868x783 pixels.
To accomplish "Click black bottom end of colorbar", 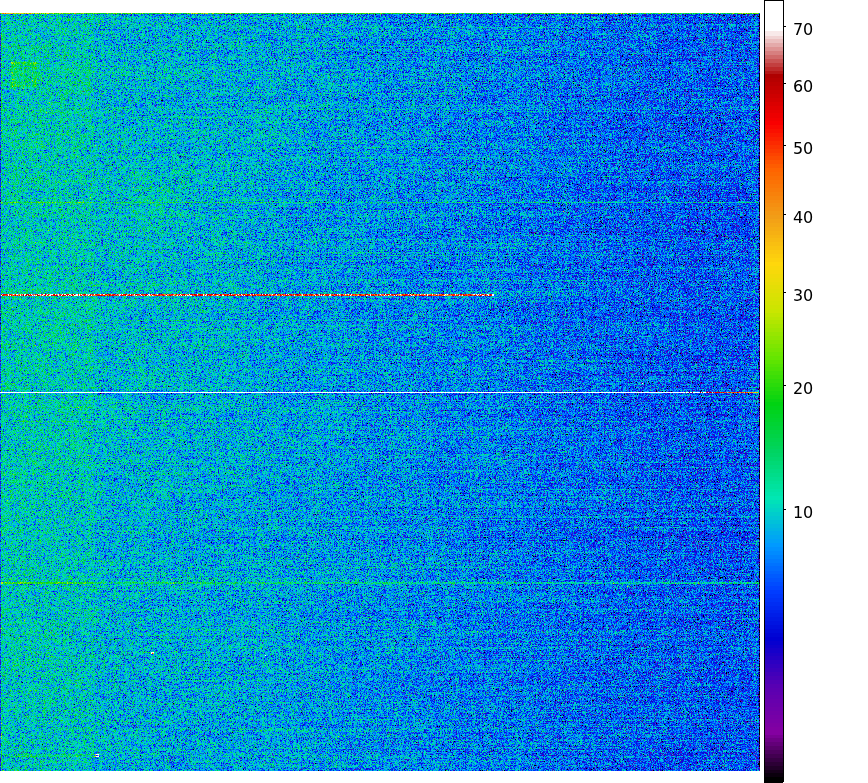I will (x=773, y=777).
